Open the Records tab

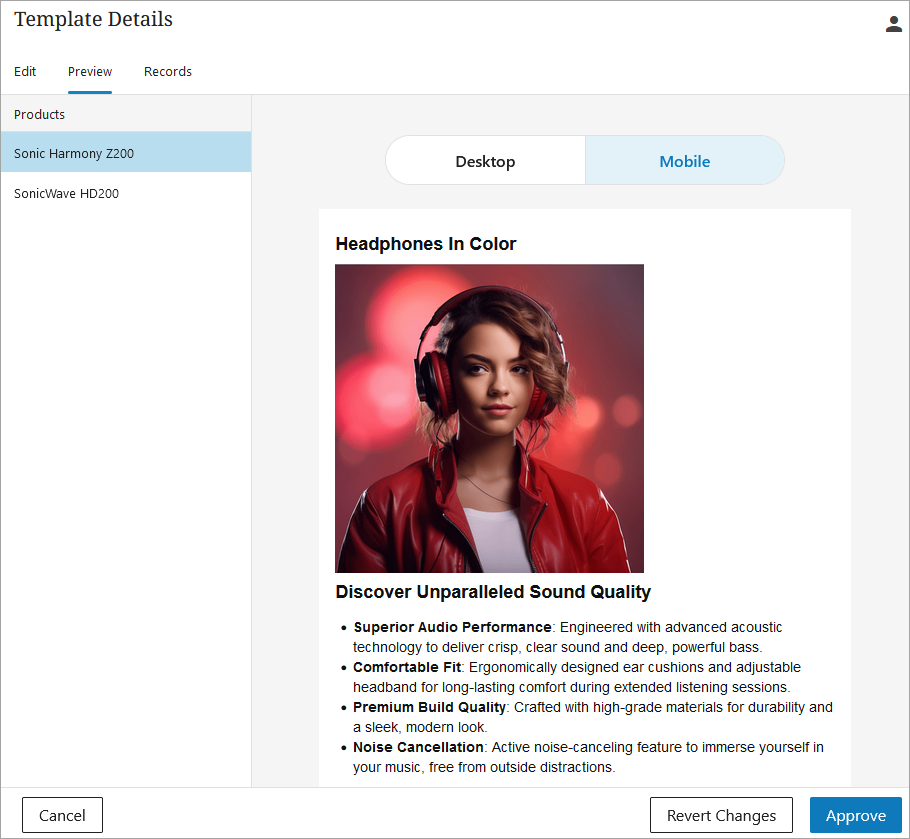click(x=168, y=72)
